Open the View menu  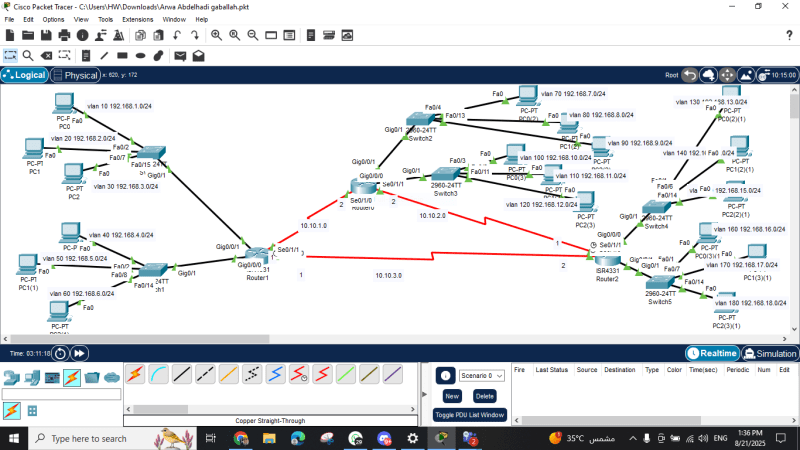[81, 19]
